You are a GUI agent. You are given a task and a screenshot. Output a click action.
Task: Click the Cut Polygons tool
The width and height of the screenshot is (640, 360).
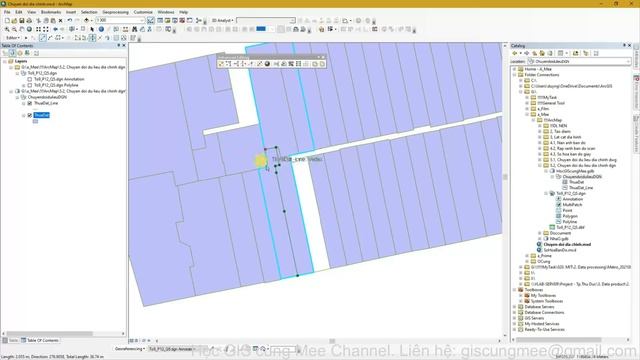93,38
